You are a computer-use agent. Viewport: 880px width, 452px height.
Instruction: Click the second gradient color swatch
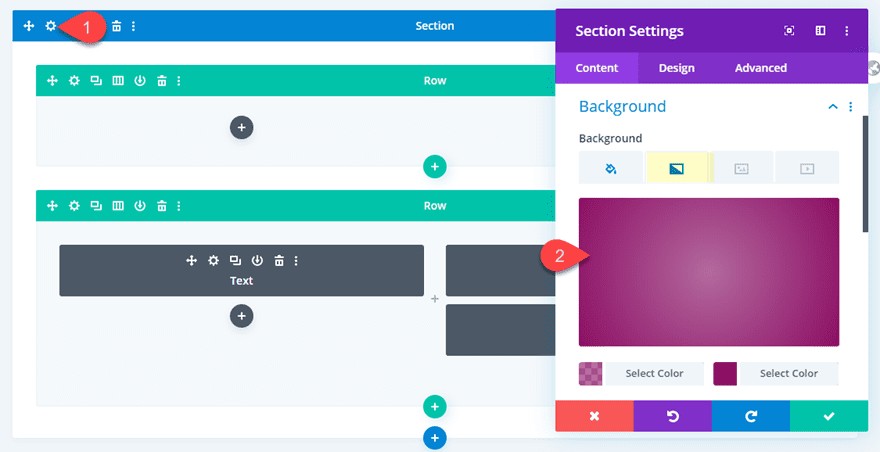coord(725,374)
